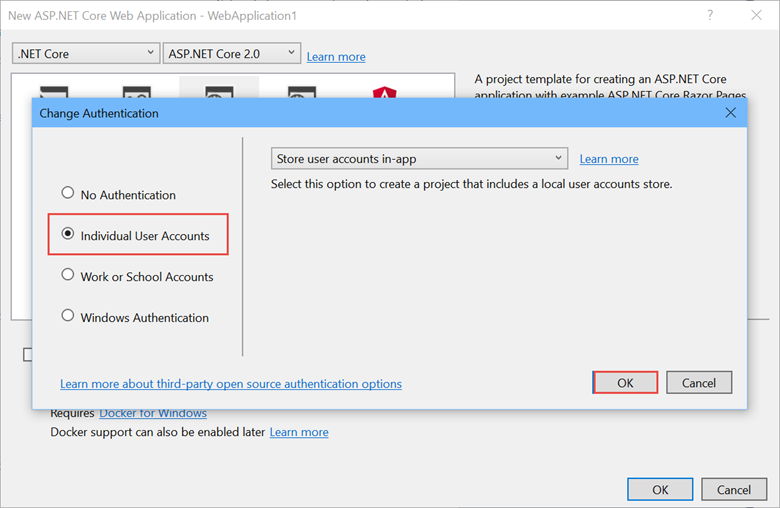Click Learn more beside the version dropdown

(x=336, y=57)
